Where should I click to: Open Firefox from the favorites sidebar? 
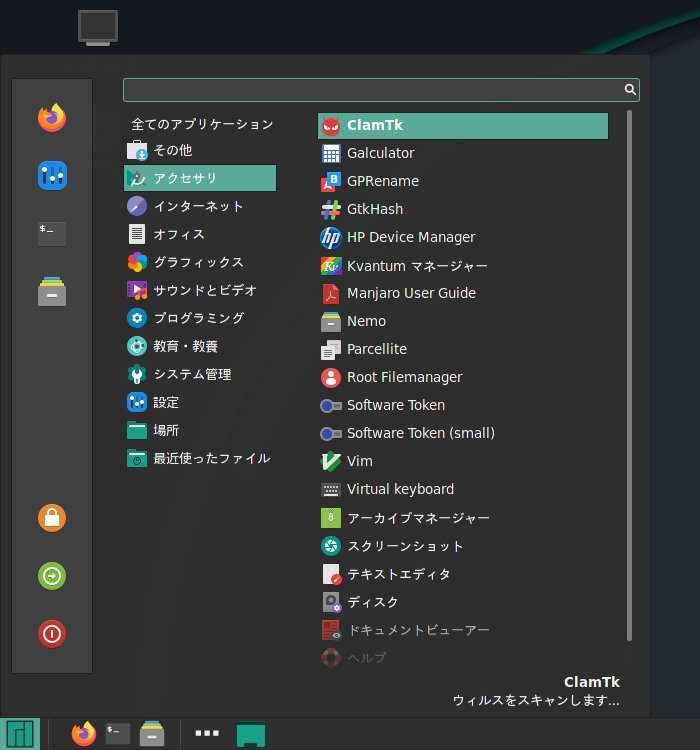[x=52, y=118]
